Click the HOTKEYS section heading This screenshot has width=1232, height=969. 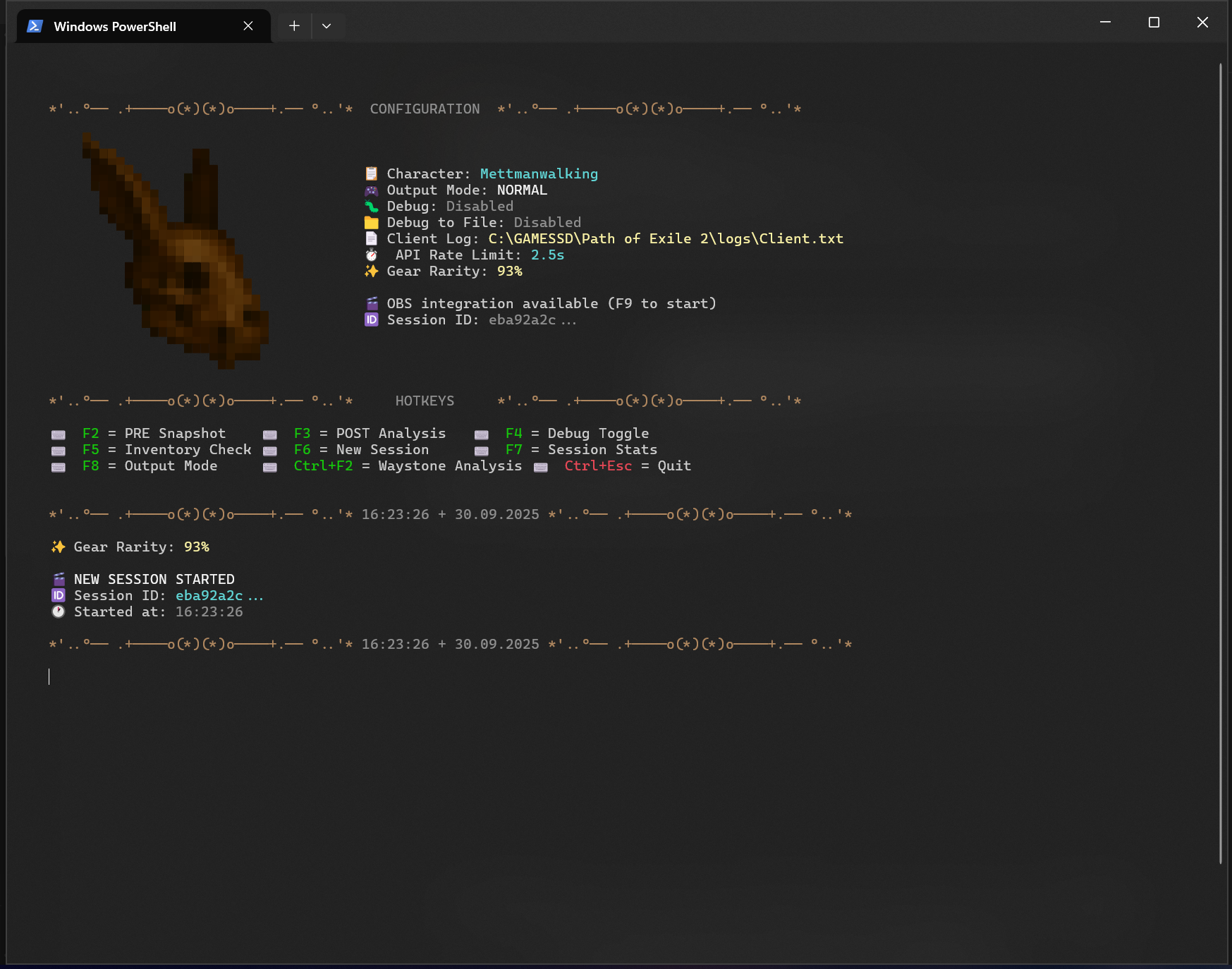pos(425,401)
